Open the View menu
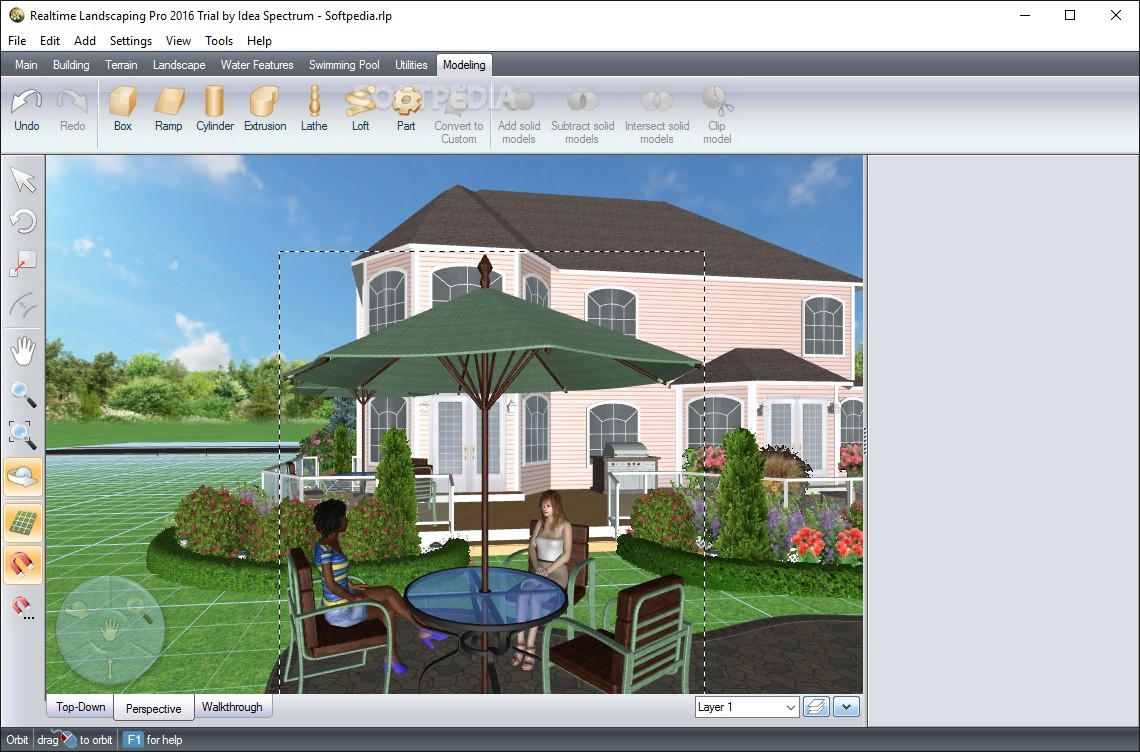This screenshot has width=1140, height=752. (x=178, y=41)
